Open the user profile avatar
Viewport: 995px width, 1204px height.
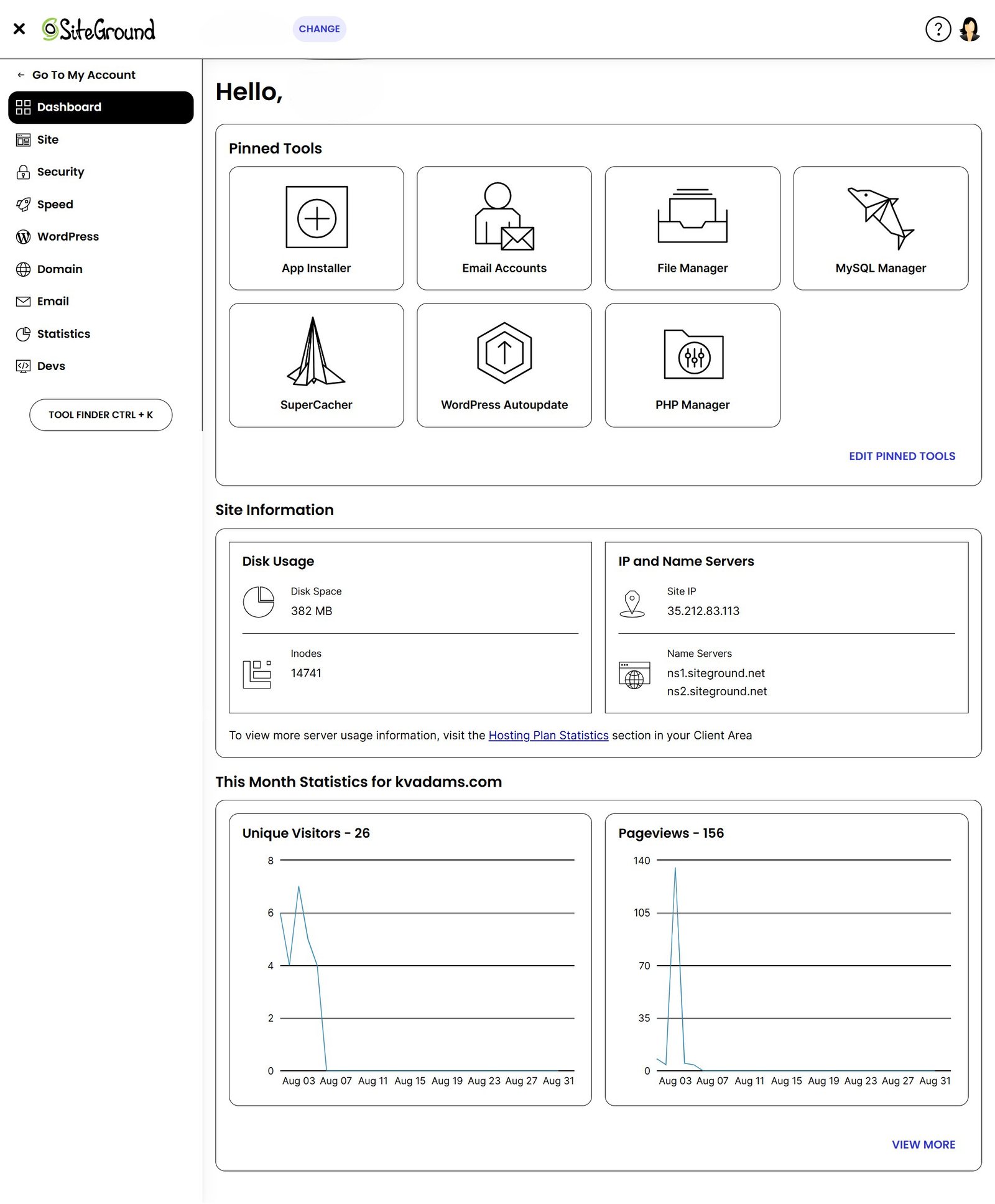pos(970,29)
